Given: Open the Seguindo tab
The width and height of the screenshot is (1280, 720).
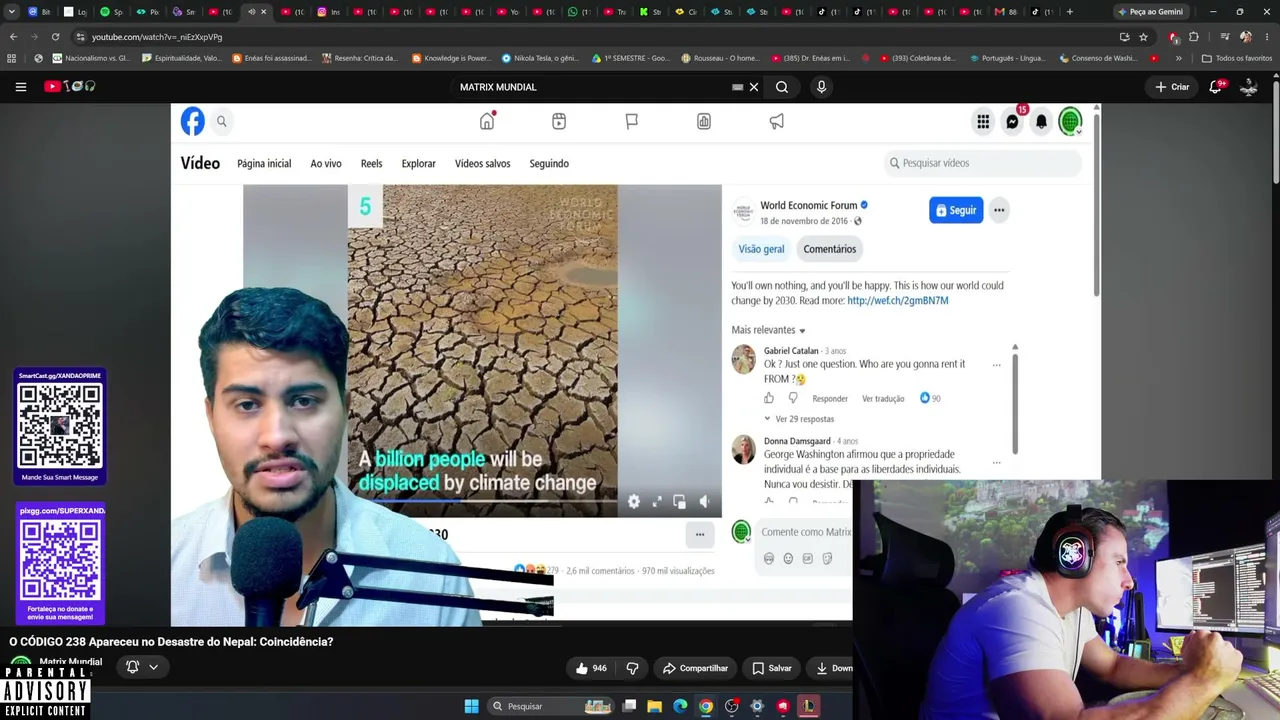Looking at the screenshot, I should (549, 163).
